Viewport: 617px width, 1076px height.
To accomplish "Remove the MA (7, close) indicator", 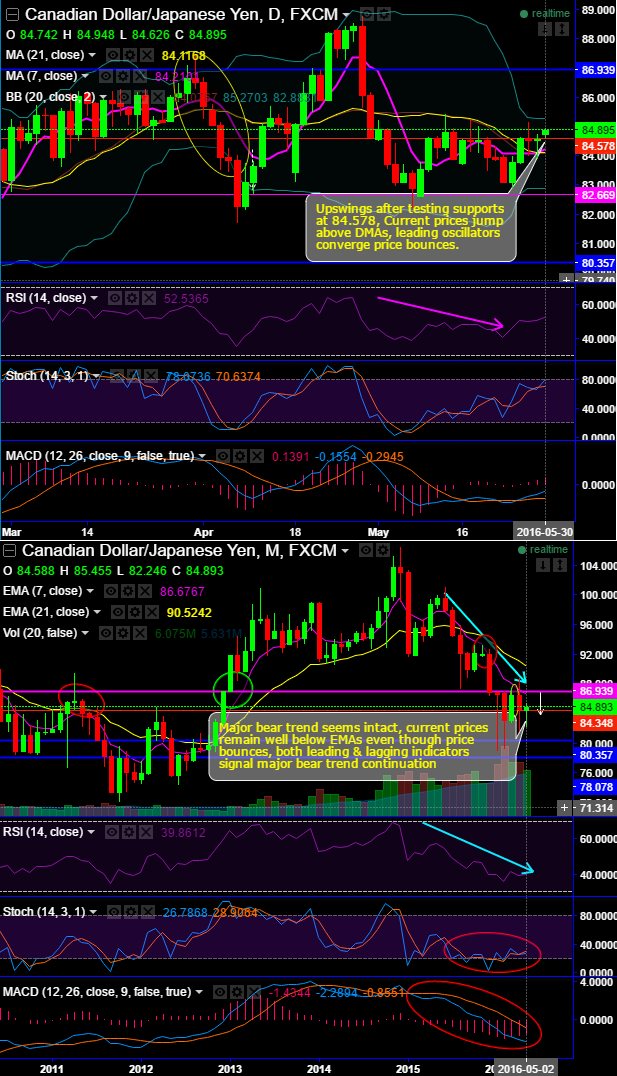I will pos(139,75).
